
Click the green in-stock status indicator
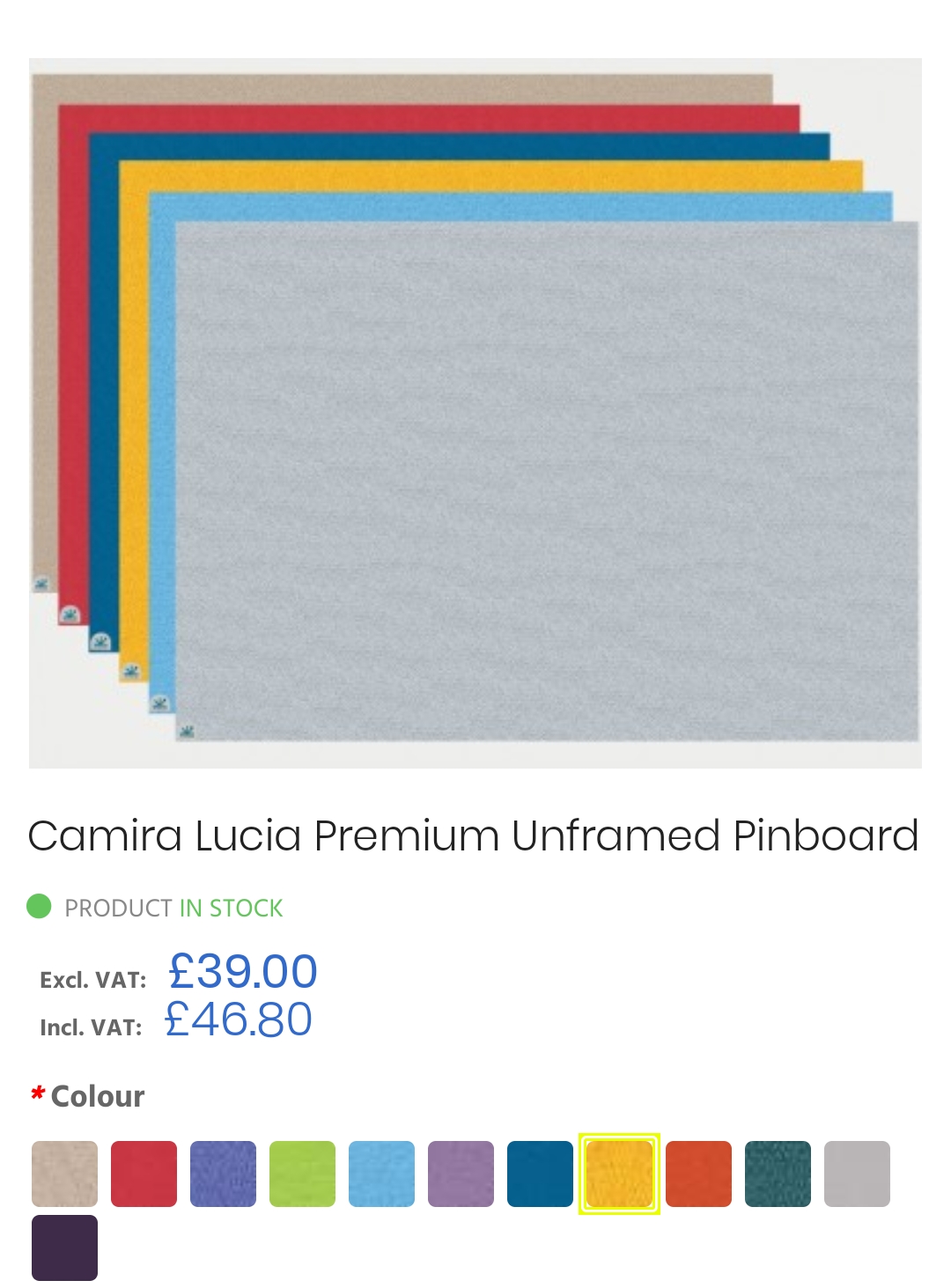(39, 906)
